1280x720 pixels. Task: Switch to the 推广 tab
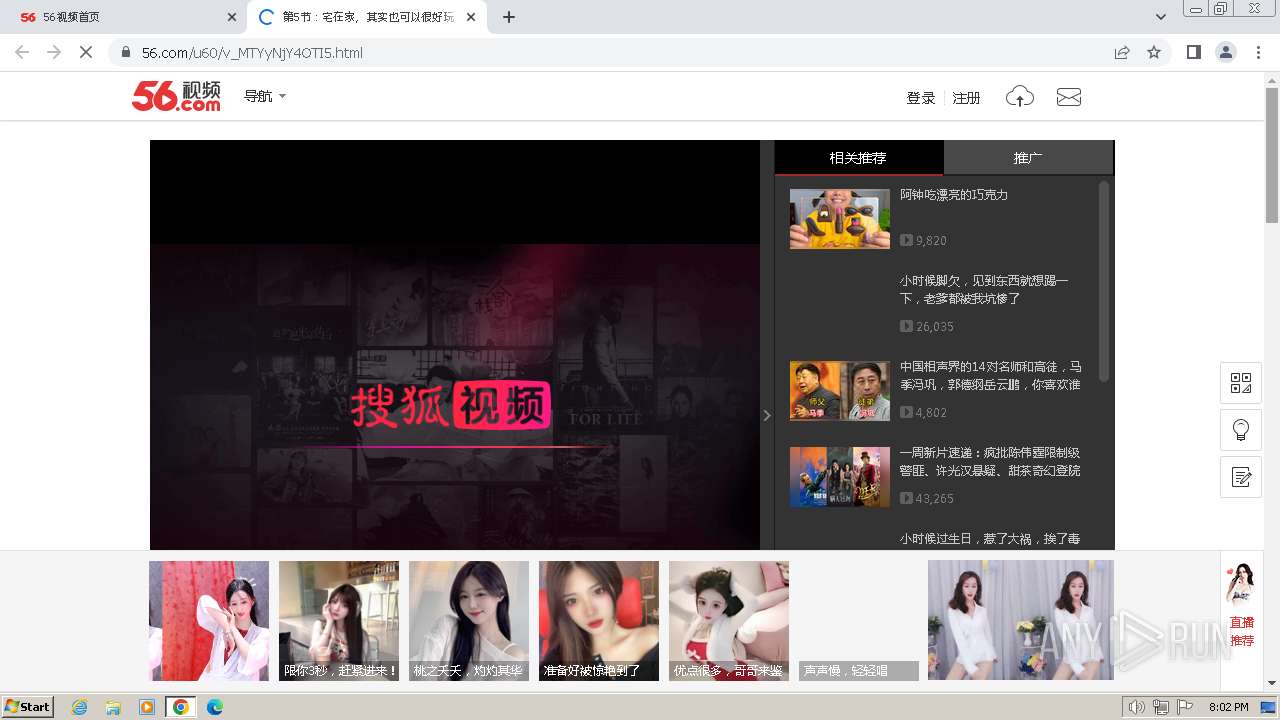(x=1028, y=158)
